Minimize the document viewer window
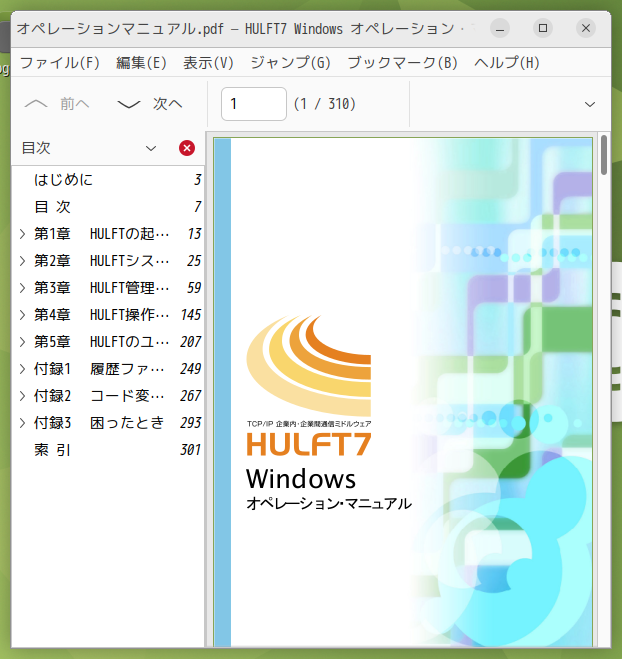 [500, 29]
